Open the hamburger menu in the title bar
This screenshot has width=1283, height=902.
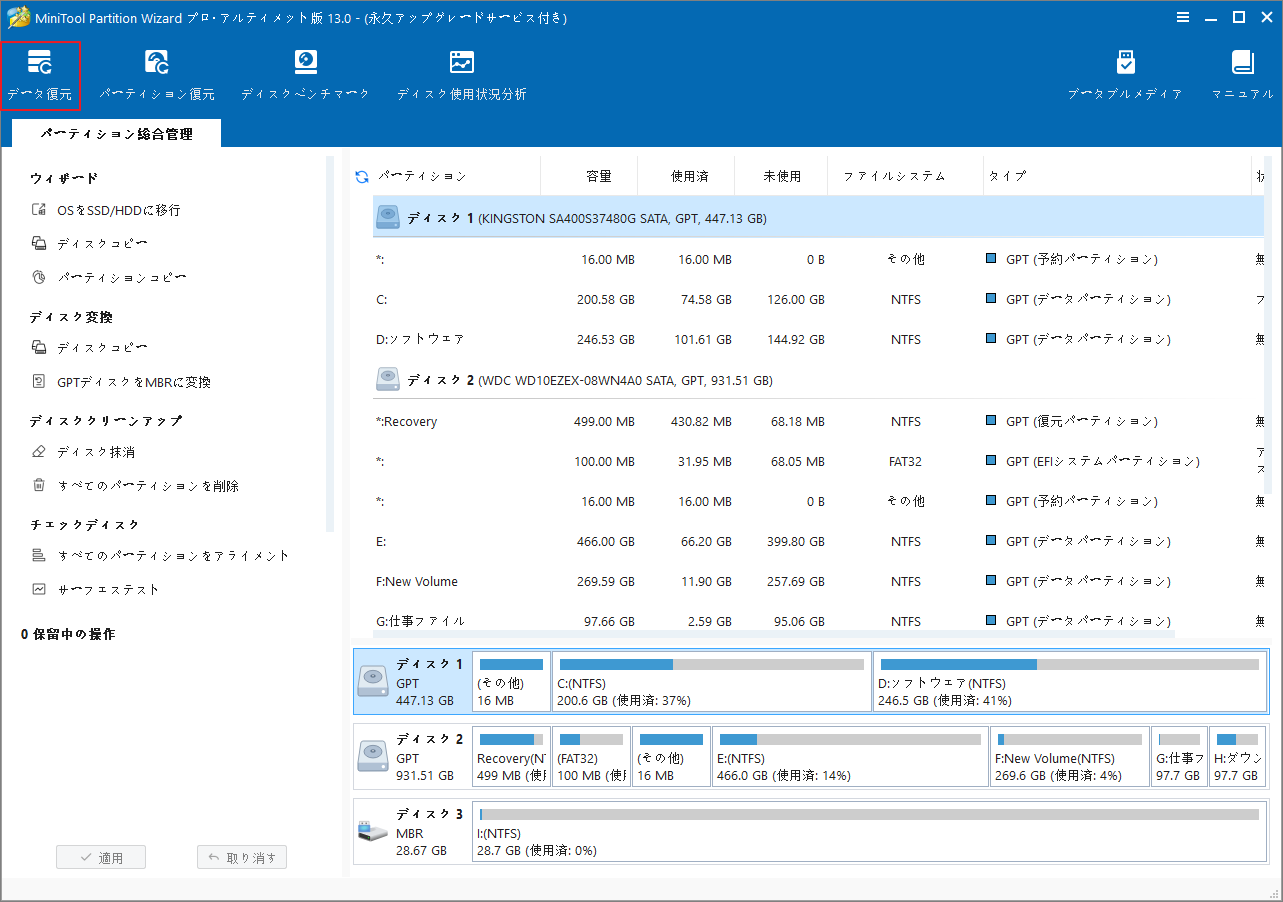point(1183,17)
